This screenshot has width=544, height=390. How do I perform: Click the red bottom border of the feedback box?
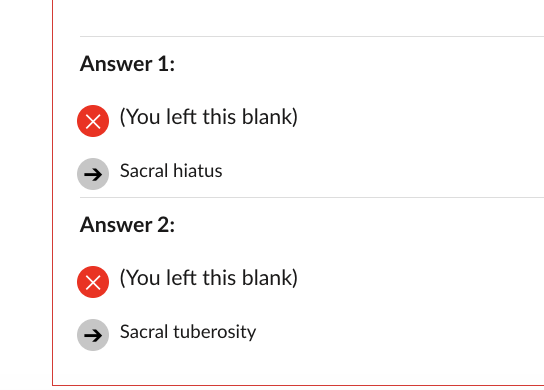point(298,385)
